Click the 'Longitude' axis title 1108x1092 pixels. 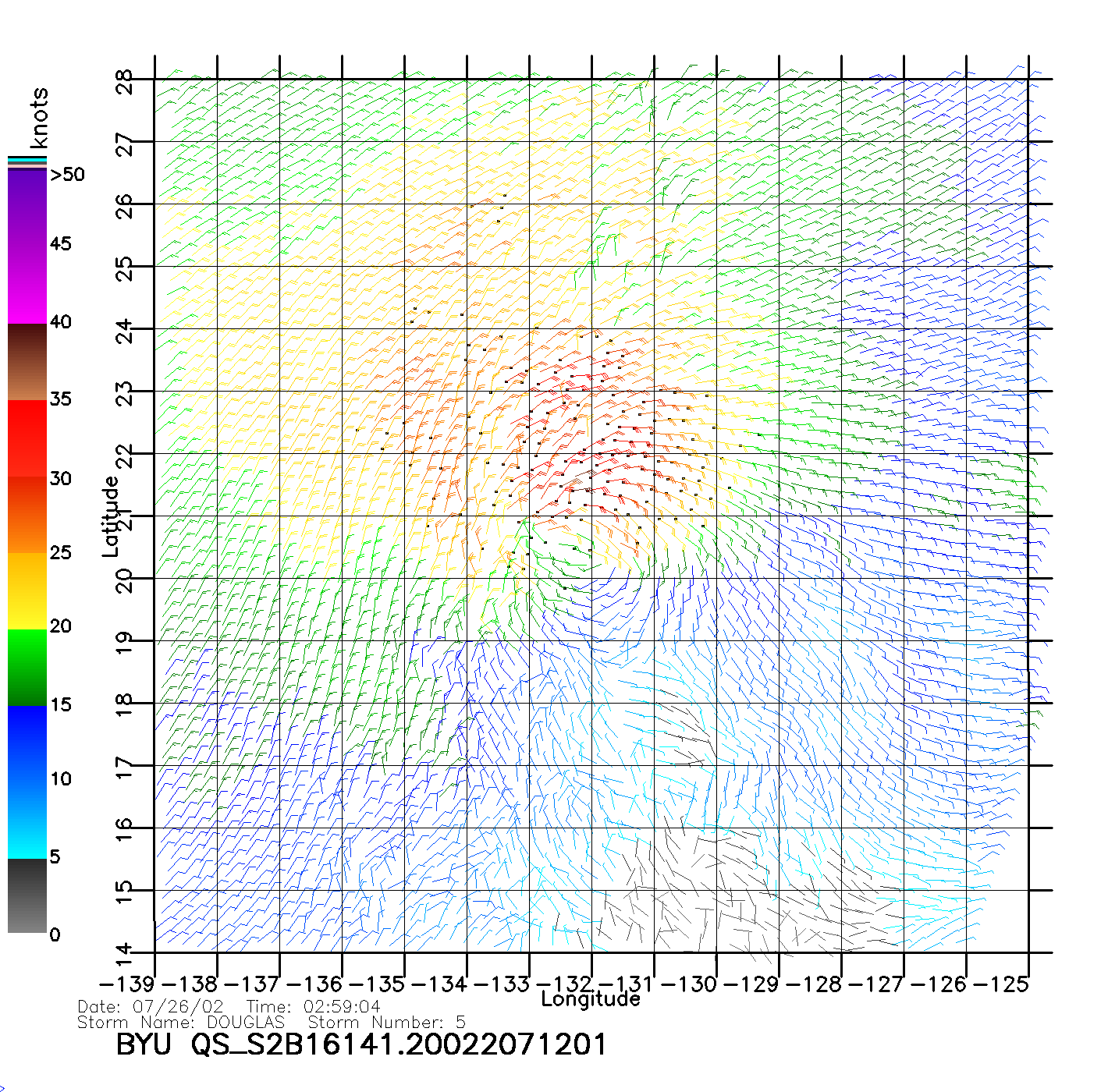(x=591, y=999)
